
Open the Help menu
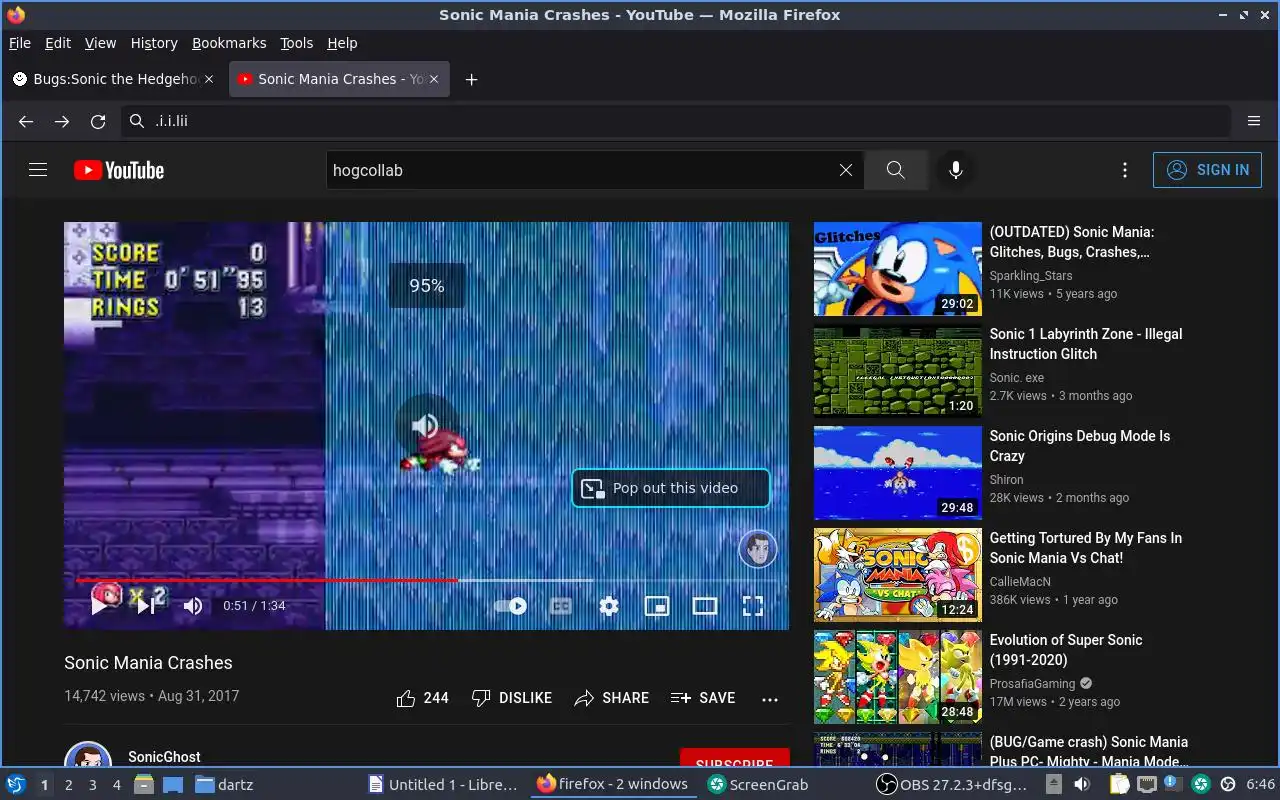342,43
